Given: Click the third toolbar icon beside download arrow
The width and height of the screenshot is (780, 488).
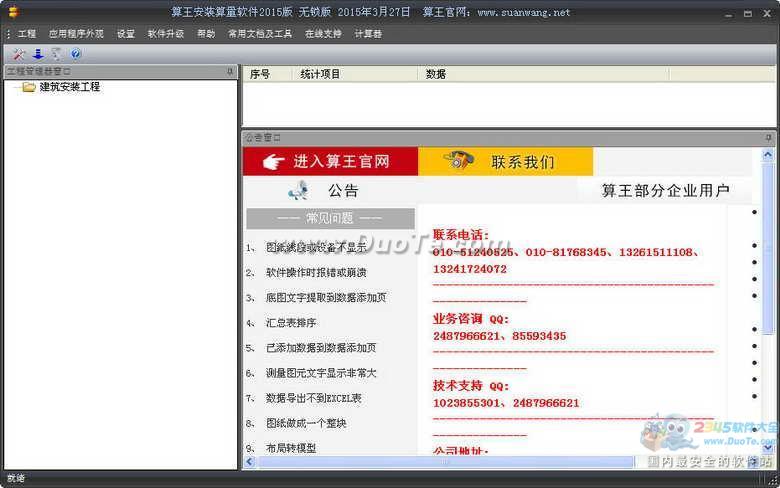Looking at the screenshot, I should 57,54.
